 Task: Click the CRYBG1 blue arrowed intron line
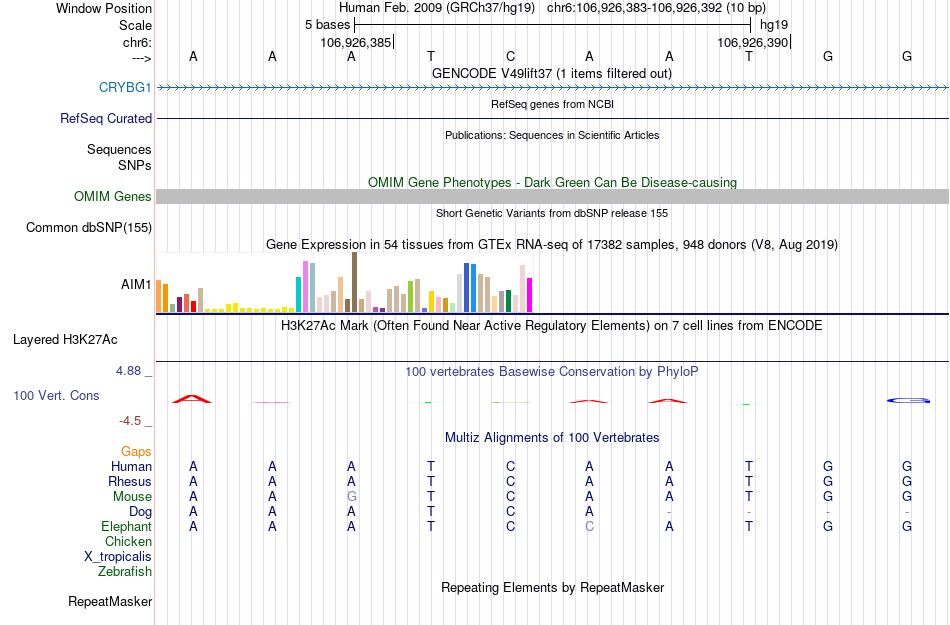coord(553,88)
